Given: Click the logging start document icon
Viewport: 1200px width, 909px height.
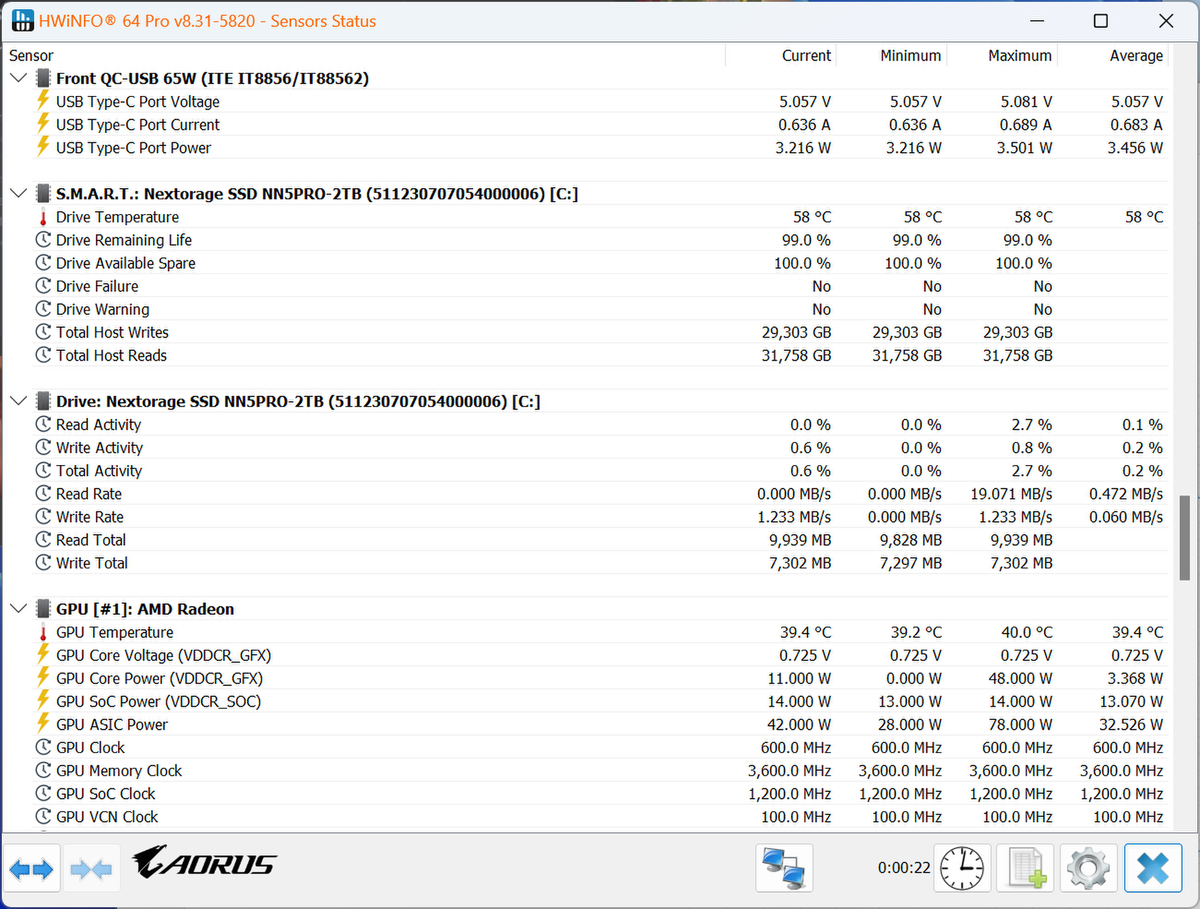Looking at the screenshot, I should point(1025,868).
